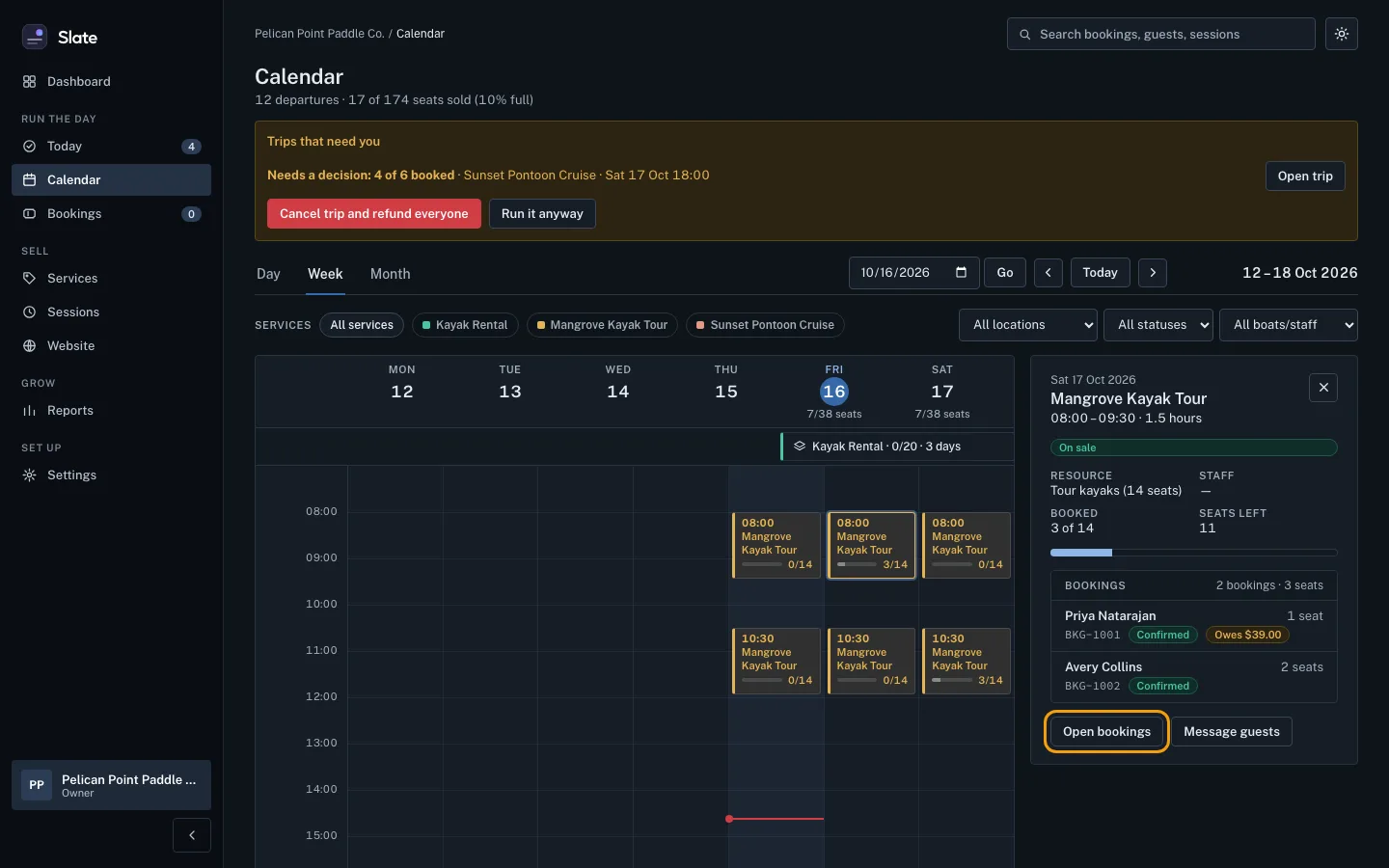Screen dimensions: 1389x868
Task: Open Bookings in the sidebar
Action: pyautogui.click(x=111, y=214)
